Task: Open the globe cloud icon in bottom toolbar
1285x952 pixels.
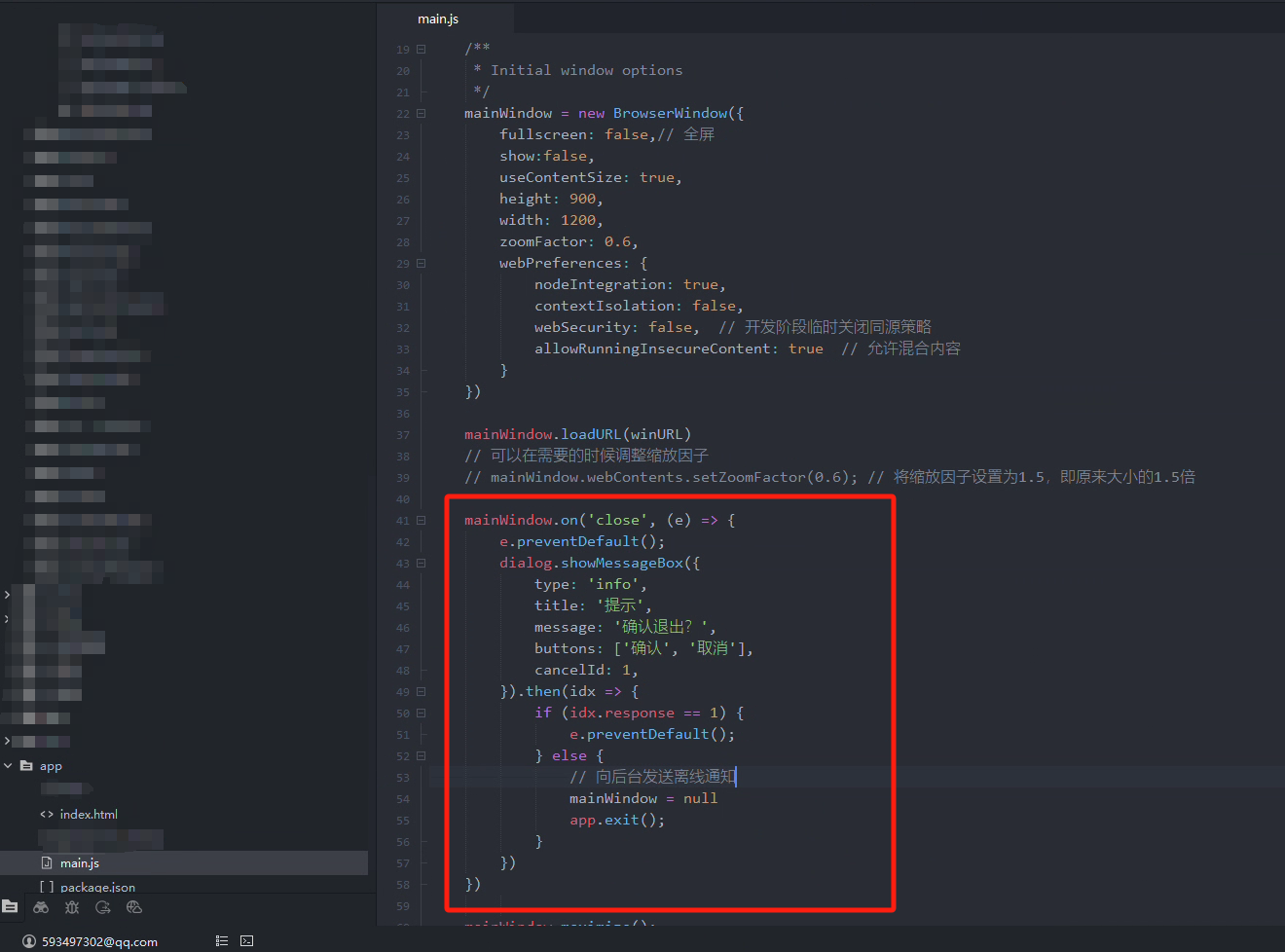Action: tap(134, 907)
